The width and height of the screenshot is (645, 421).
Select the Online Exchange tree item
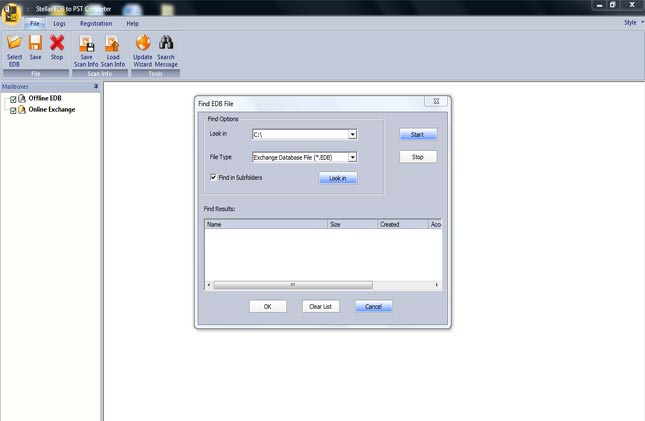[x=52, y=109]
